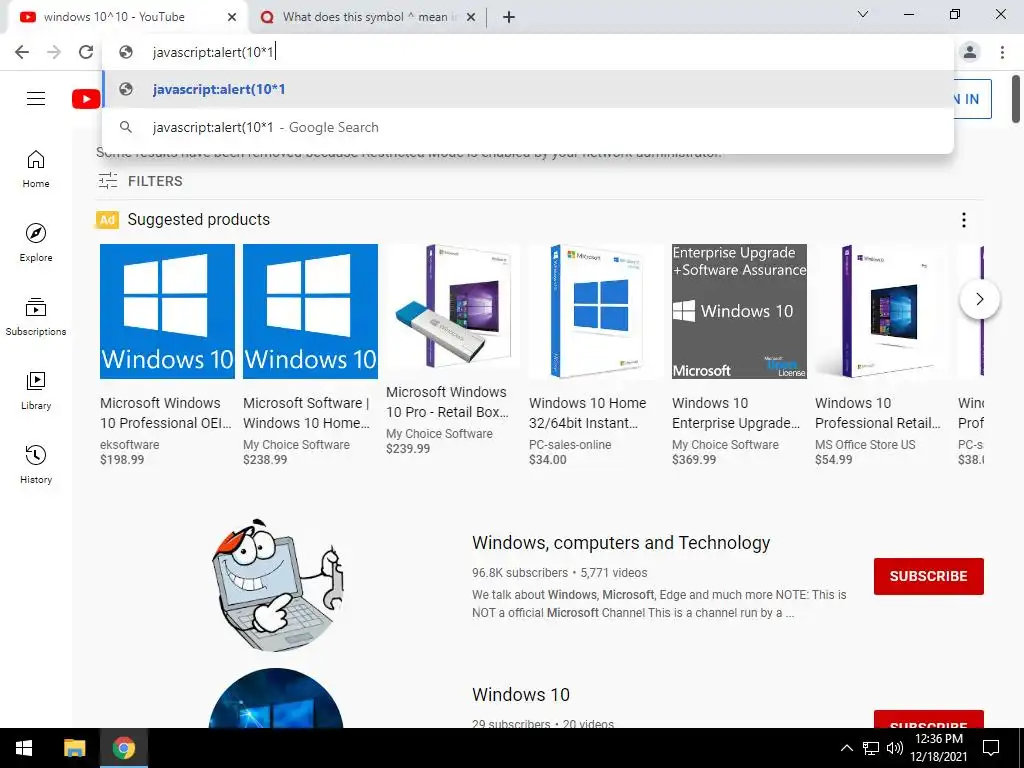Click the $239.99 price
The width and height of the screenshot is (1024, 768).
[x=408, y=449]
